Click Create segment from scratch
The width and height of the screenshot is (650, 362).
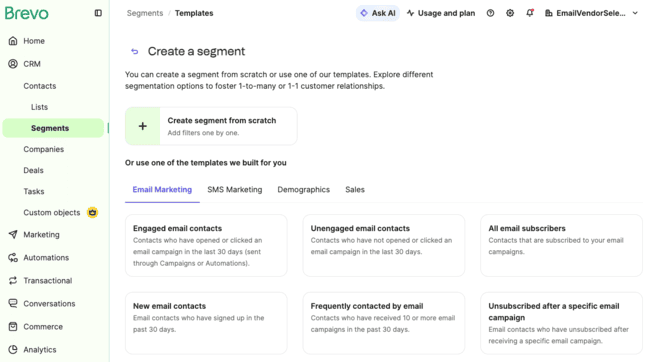(x=211, y=126)
